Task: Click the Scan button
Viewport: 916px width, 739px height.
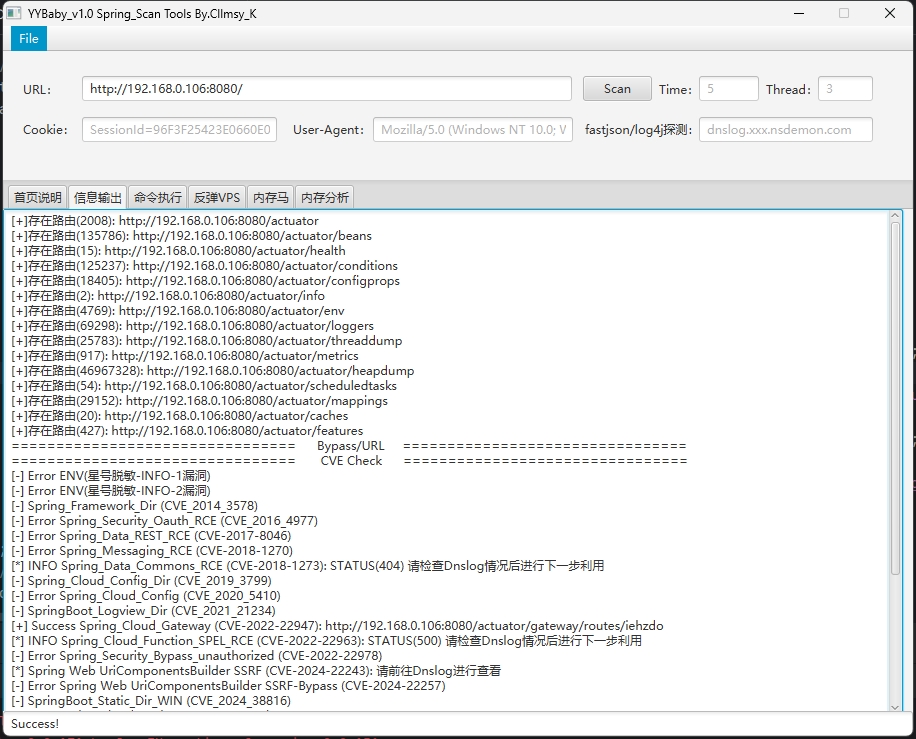Action: (x=617, y=89)
